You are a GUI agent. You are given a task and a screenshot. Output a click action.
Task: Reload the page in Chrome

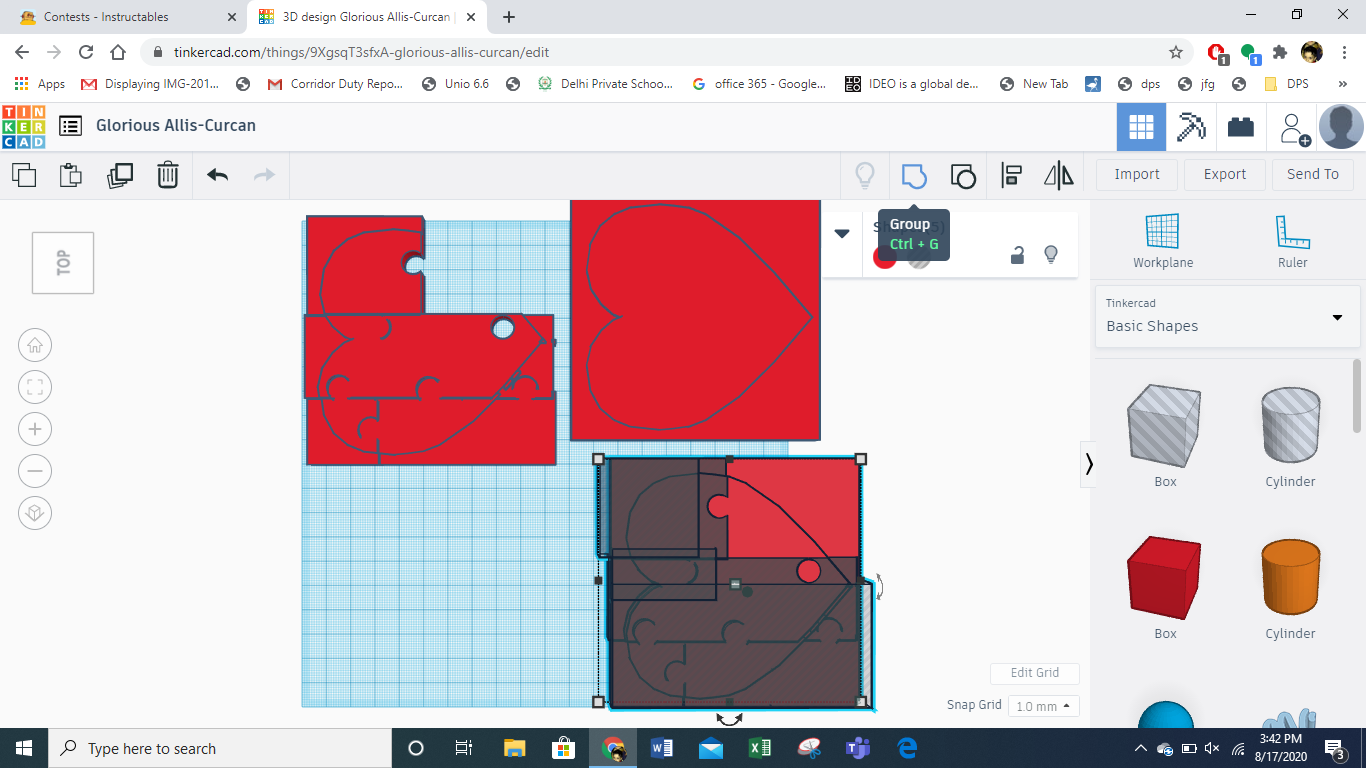(x=86, y=52)
